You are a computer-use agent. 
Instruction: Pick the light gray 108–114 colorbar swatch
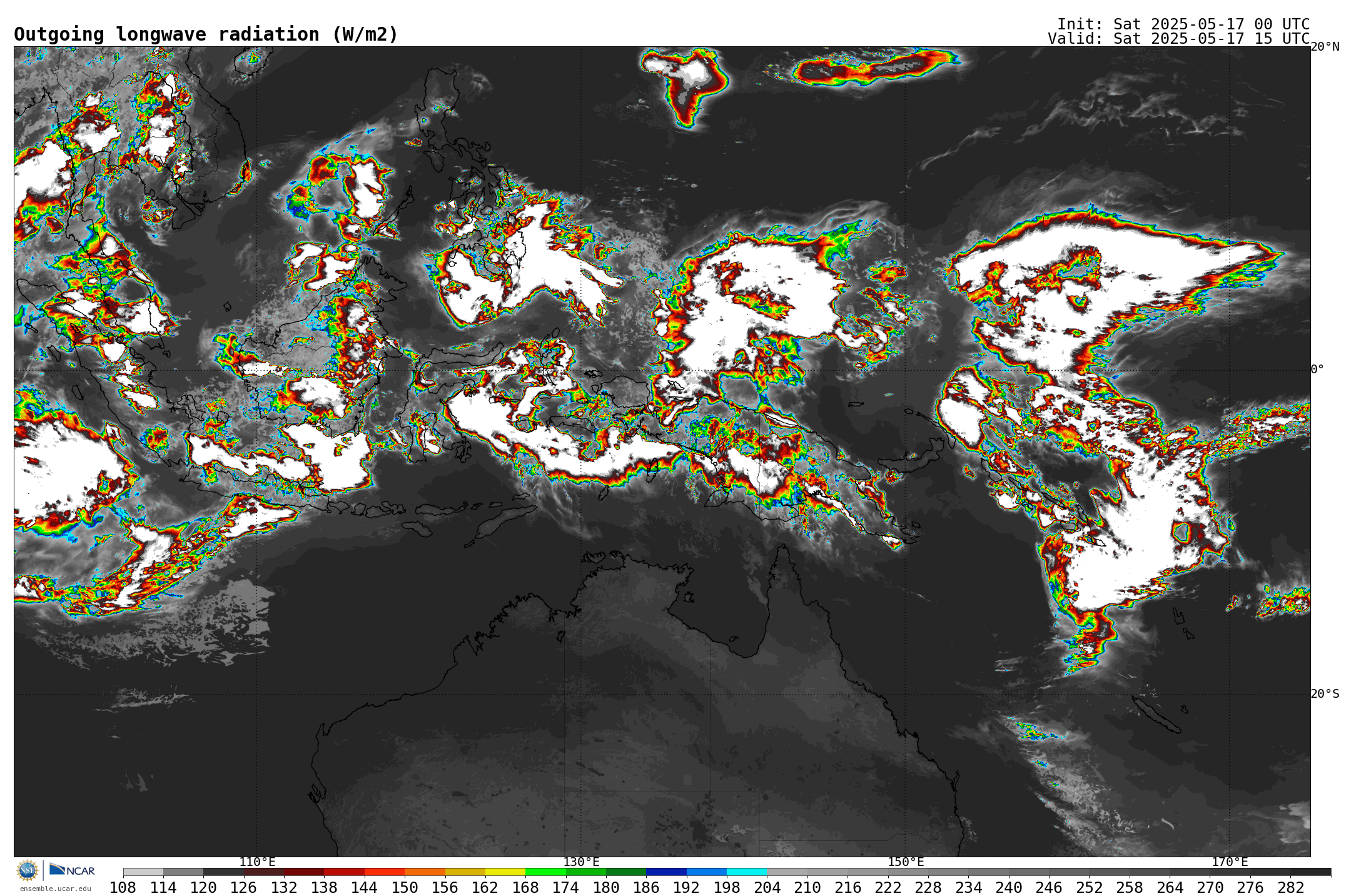click(143, 872)
